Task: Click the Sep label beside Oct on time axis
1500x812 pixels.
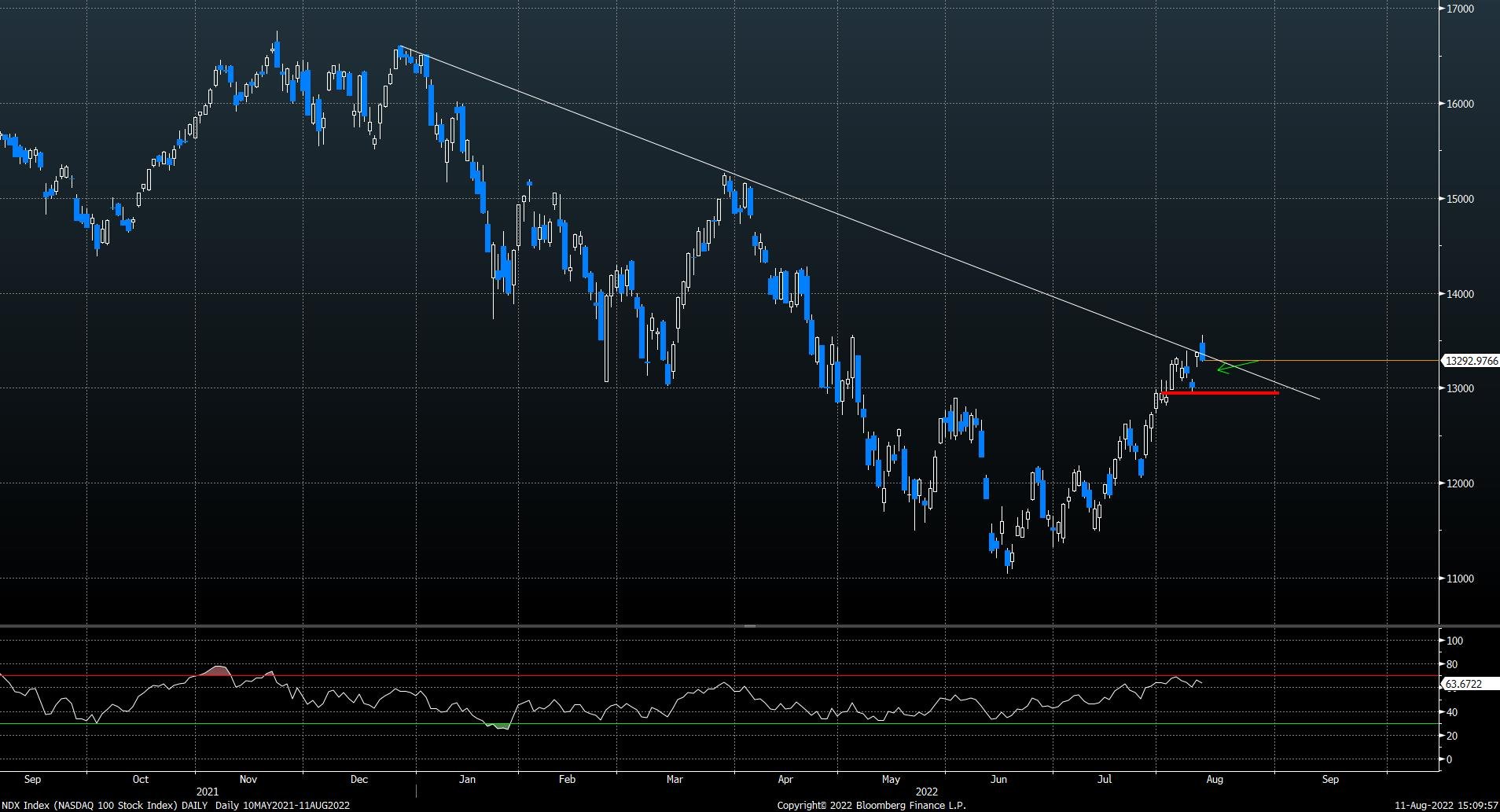Action: click(x=32, y=780)
